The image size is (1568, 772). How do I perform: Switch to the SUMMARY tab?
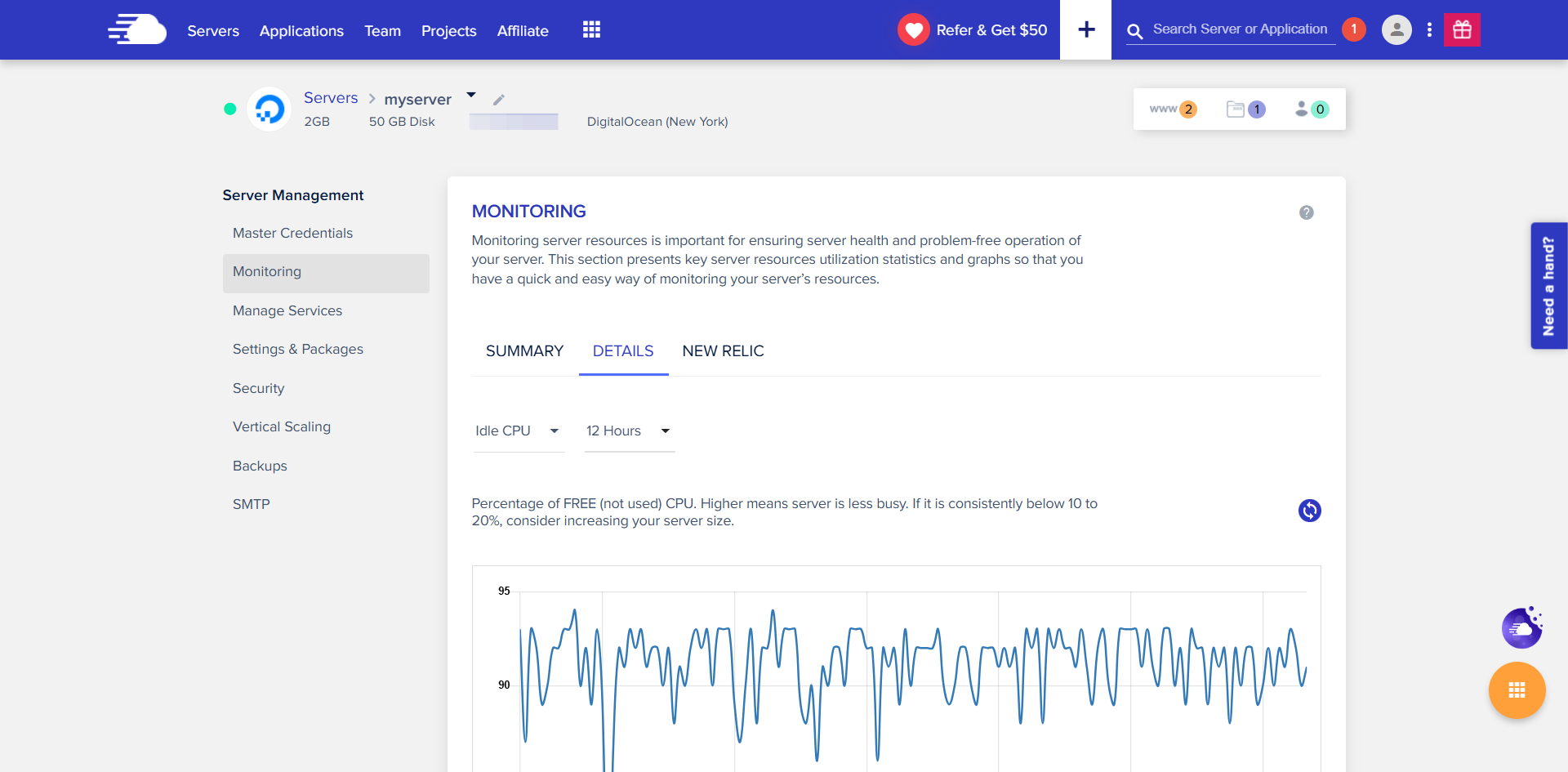tap(524, 351)
